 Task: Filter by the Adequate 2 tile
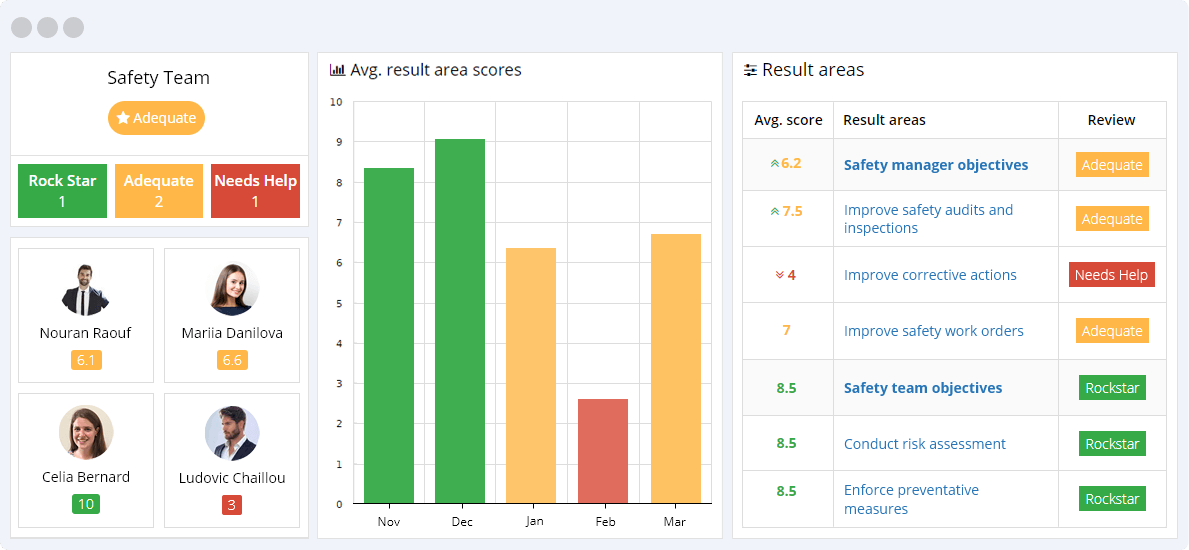tap(158, 190)
